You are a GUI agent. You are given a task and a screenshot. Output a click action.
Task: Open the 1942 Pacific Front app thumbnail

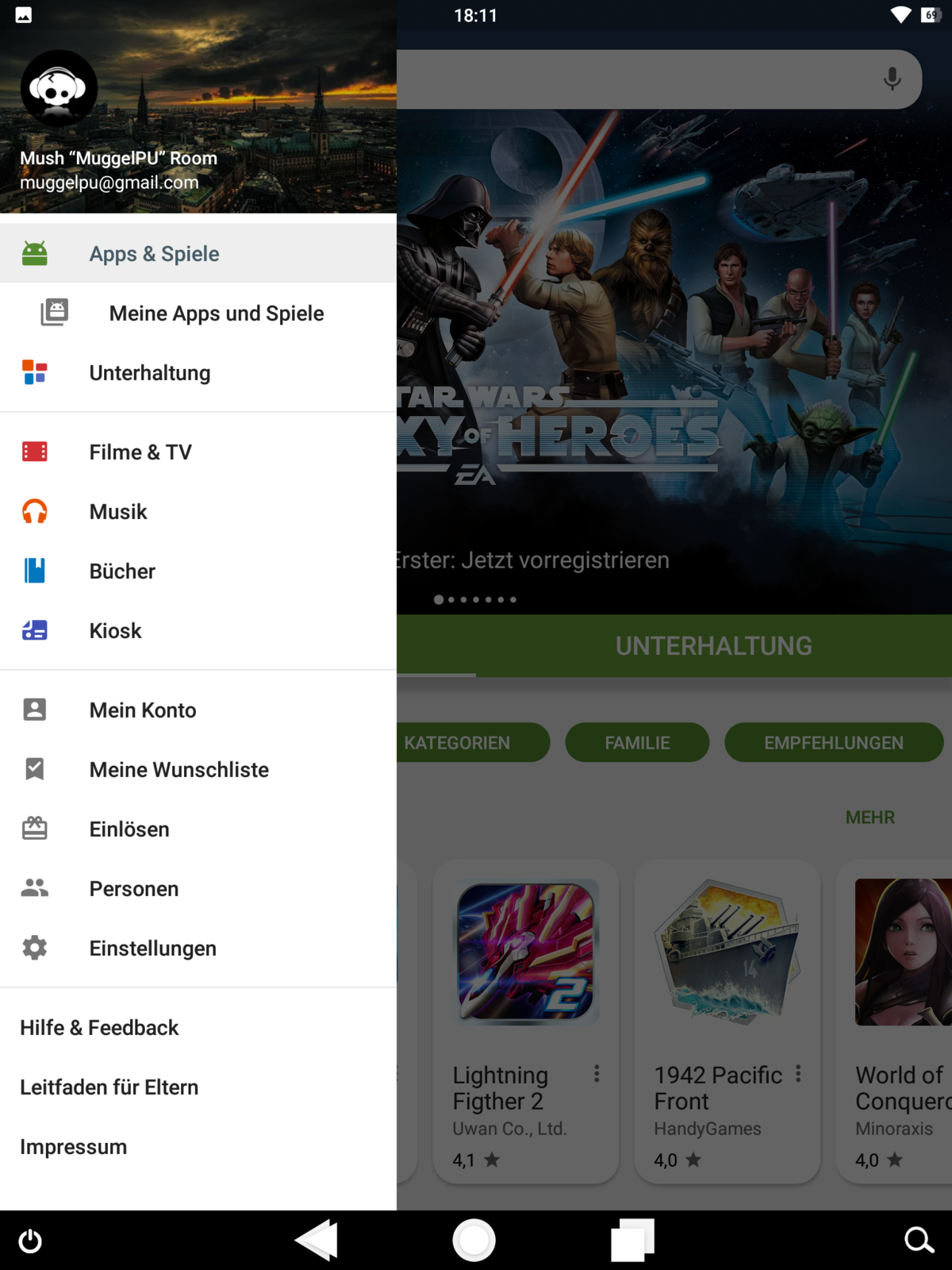click(727, 951)
